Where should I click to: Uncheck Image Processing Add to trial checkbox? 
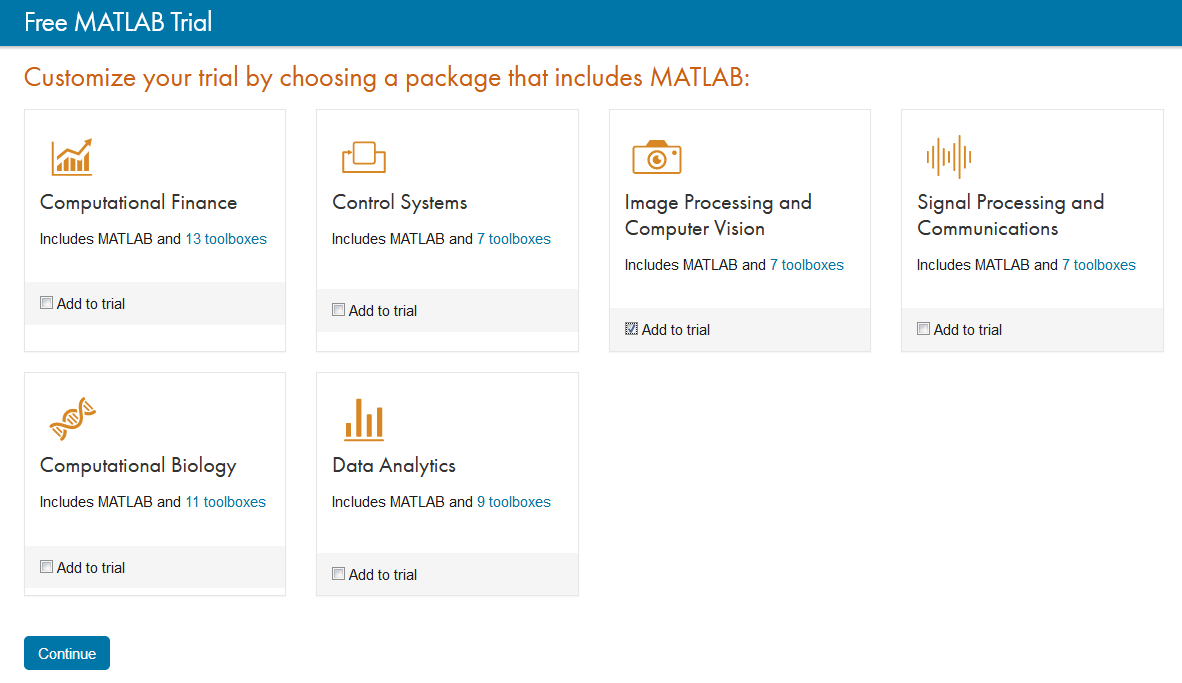point(632,329)
